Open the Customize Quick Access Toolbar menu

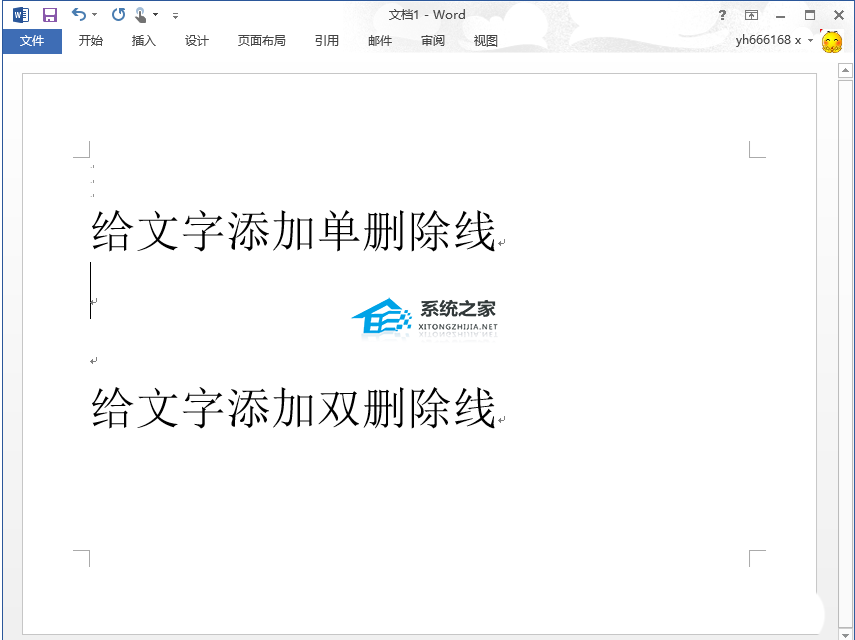click(175, 16)
